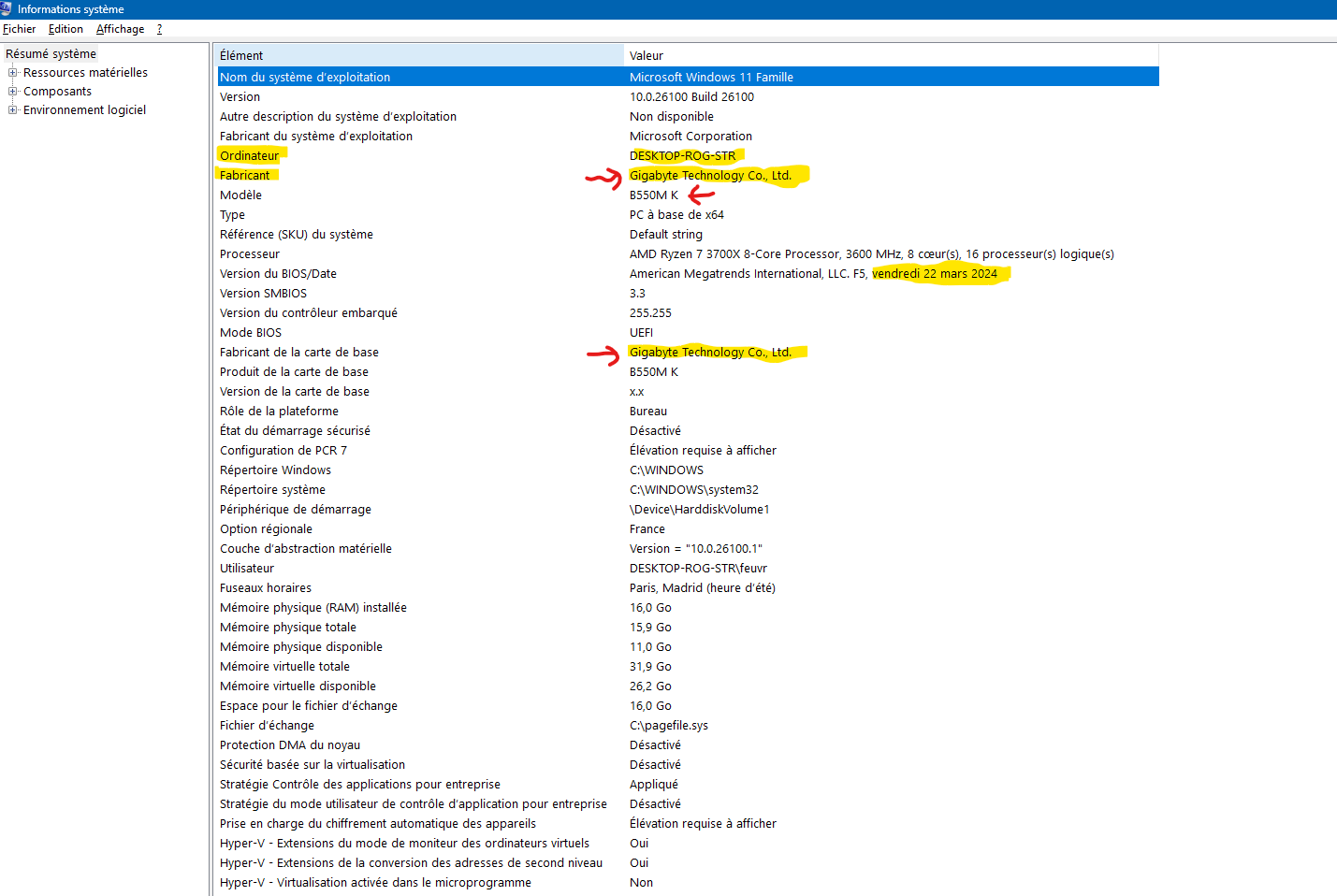Image resolution: width=1337 pixels, height=896 pixels.
Task: Select État du démarrage sécurisé row
Action: click(295, 431)
